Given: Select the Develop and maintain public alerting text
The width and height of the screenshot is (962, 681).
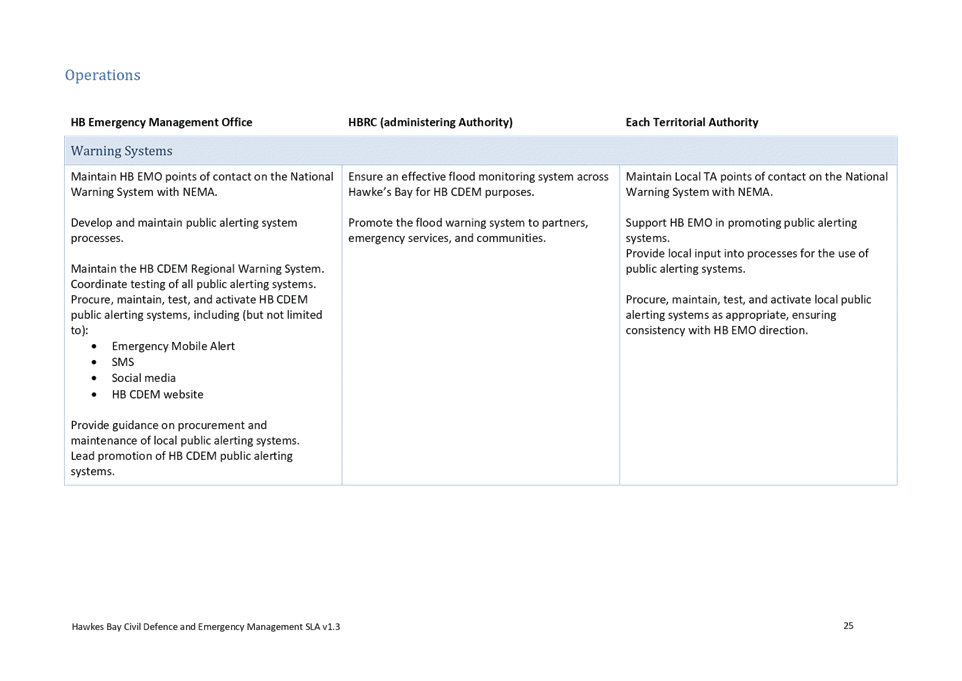Looking at the screenshot, I should tap(183, 230).
